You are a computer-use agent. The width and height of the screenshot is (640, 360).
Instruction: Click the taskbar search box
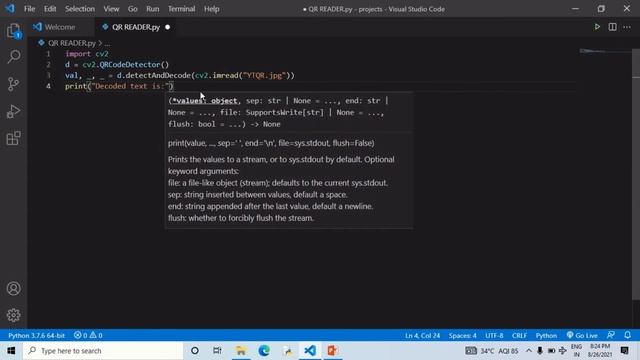click(103, 351)
